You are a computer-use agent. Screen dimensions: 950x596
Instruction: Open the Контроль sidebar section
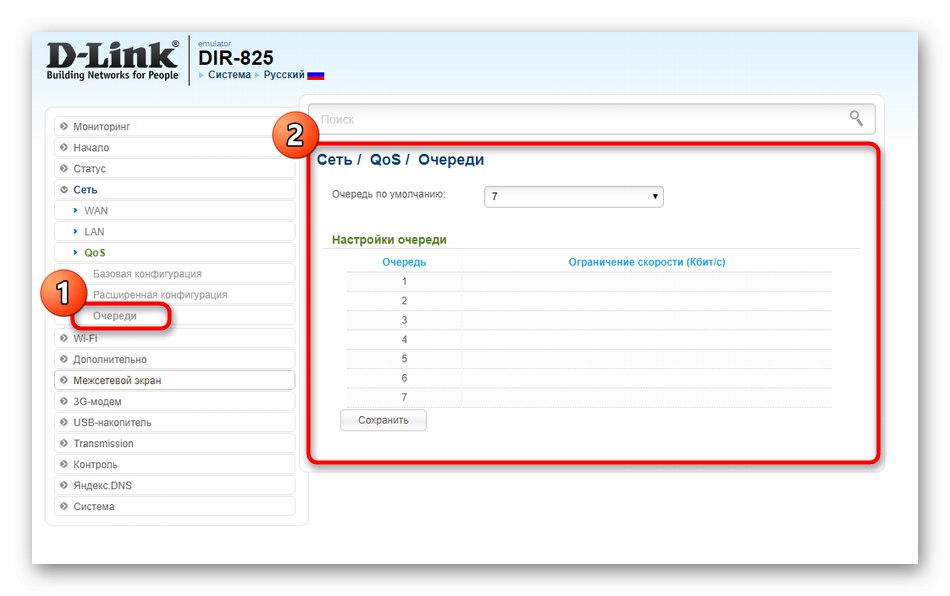point(174,465)
